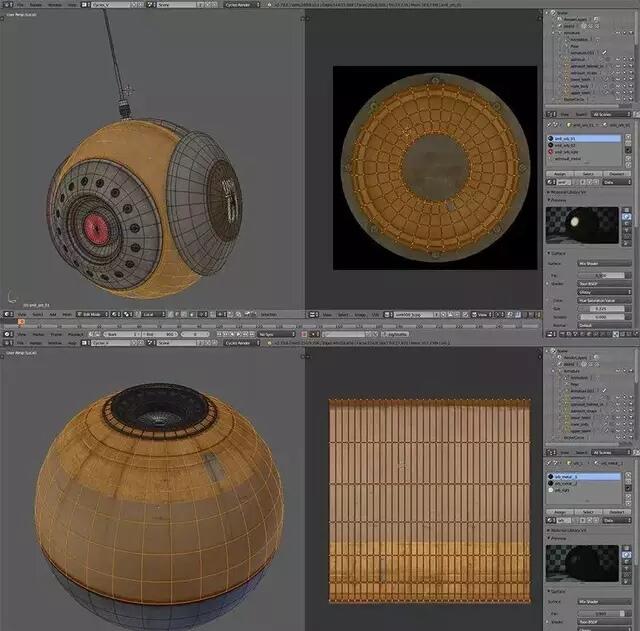
Task: Open File menu in bottom window
Action: tap(20, 343)
